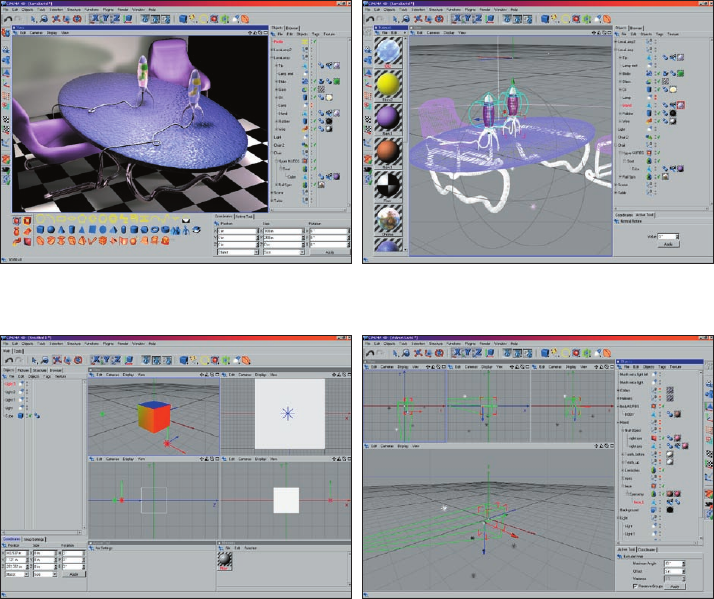Expand Hyper NURBS item in wireframe lamp object tree
The image size is (714, 599).
tap(620, 153)
